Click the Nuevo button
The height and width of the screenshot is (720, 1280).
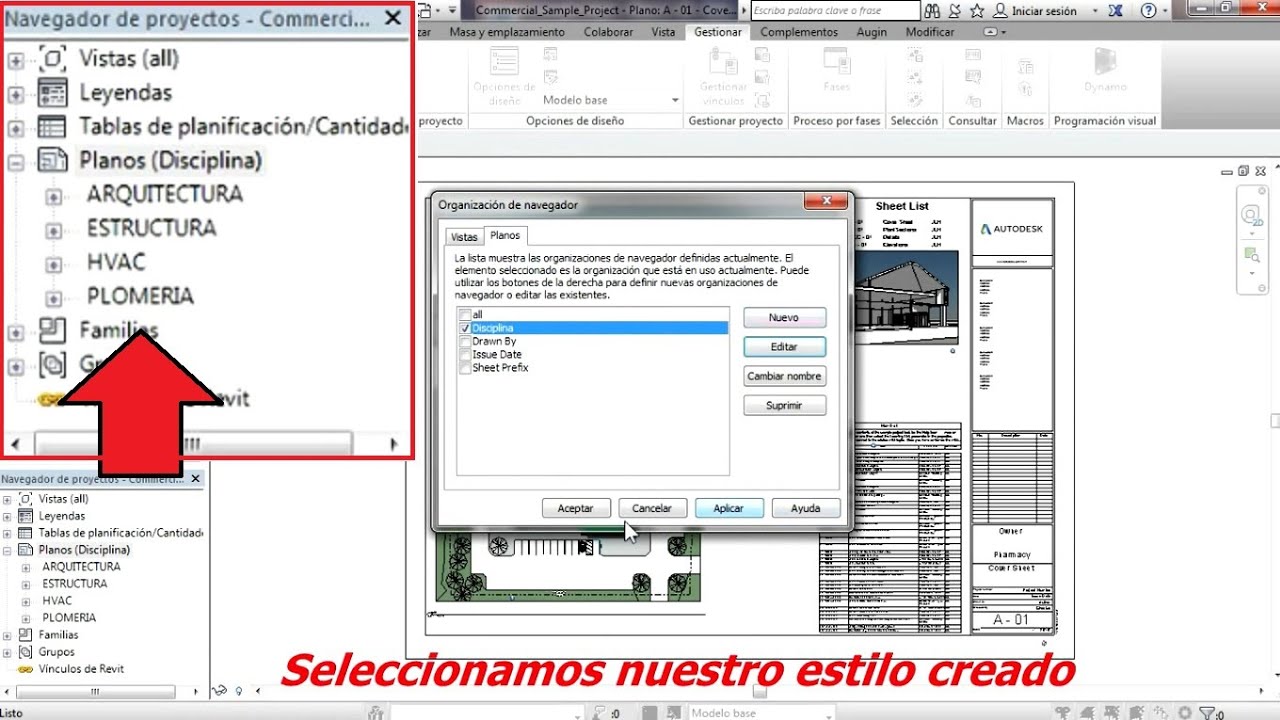pyautogui.click(x=784, y=317)
